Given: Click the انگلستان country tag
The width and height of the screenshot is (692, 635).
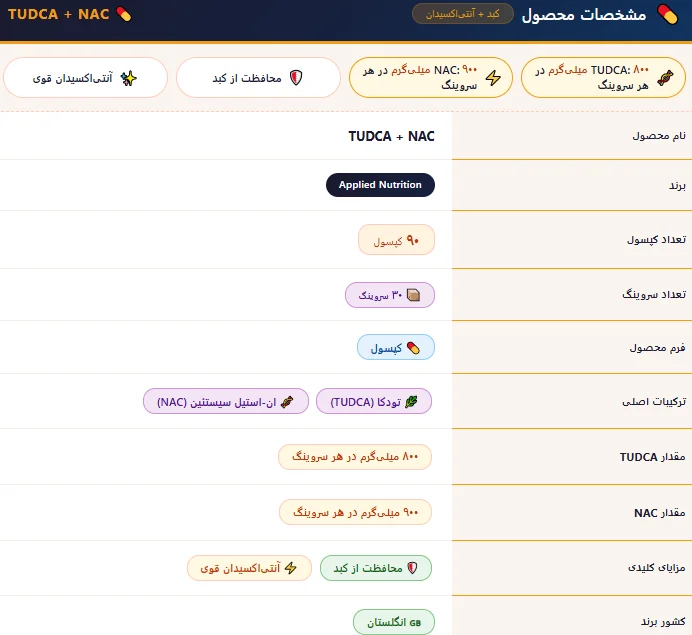Looking at the screenshot, I should tap(394, 622).
